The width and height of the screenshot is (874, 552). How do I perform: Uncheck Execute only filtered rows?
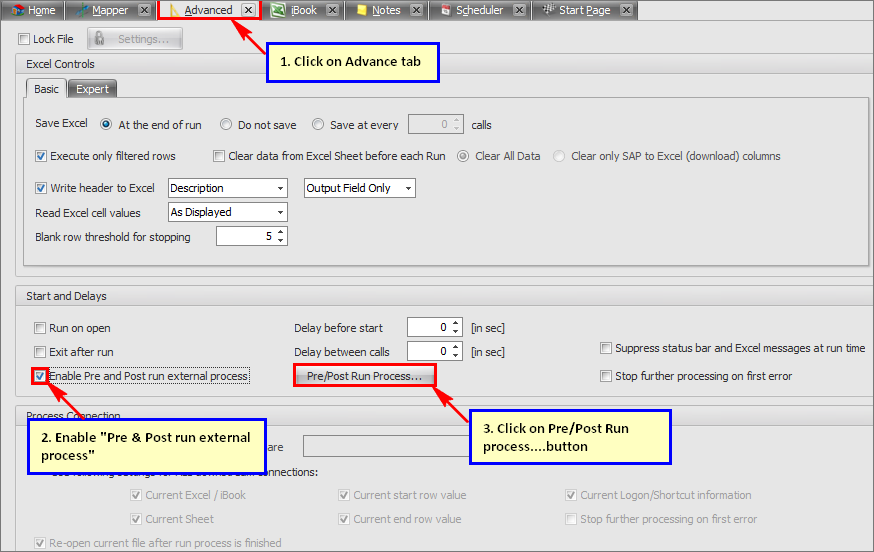(x=41, y=156)
